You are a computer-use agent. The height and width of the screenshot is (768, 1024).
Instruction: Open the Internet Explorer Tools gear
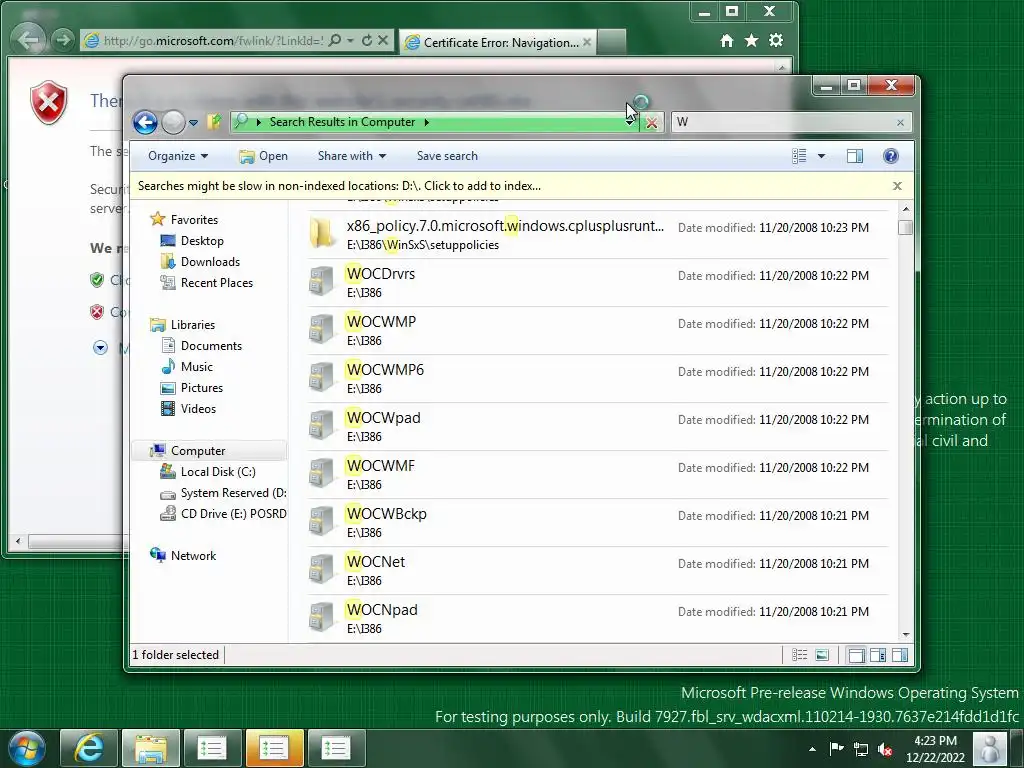(776, 40)
